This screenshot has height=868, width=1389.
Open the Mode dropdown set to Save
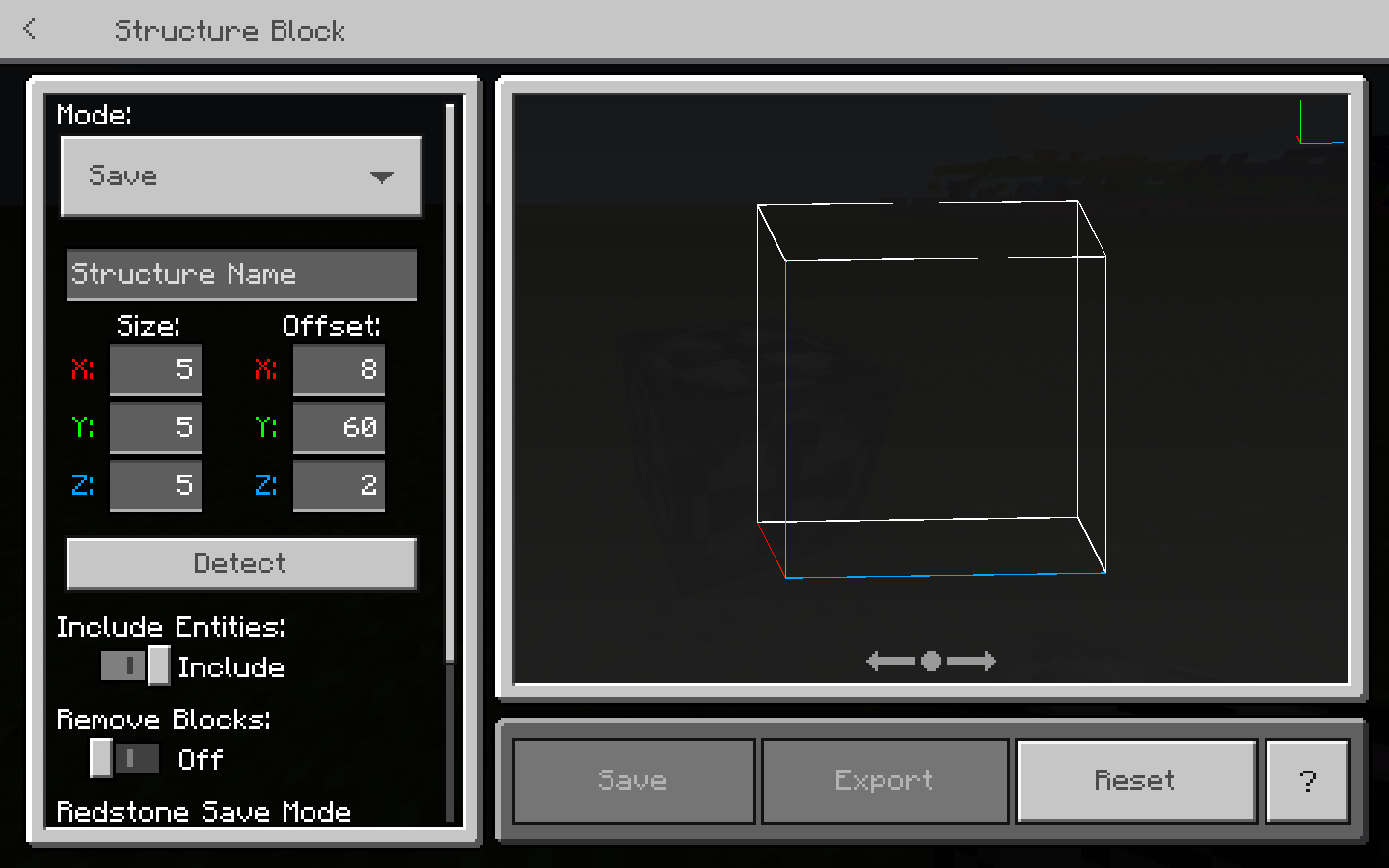coord(241,176)
